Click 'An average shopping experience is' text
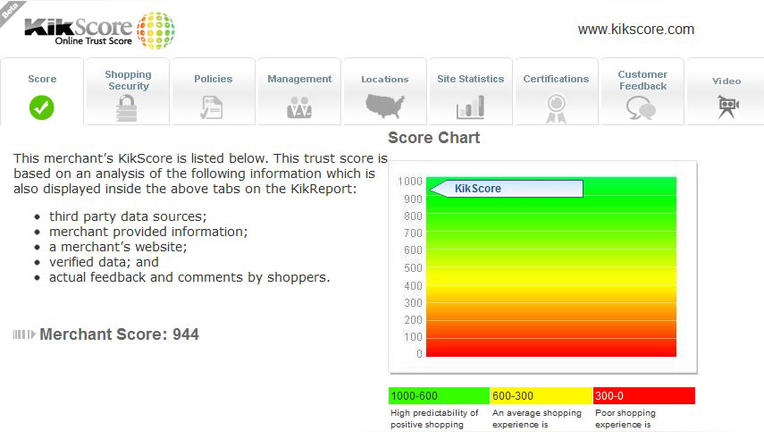 [x=536, y=419]
